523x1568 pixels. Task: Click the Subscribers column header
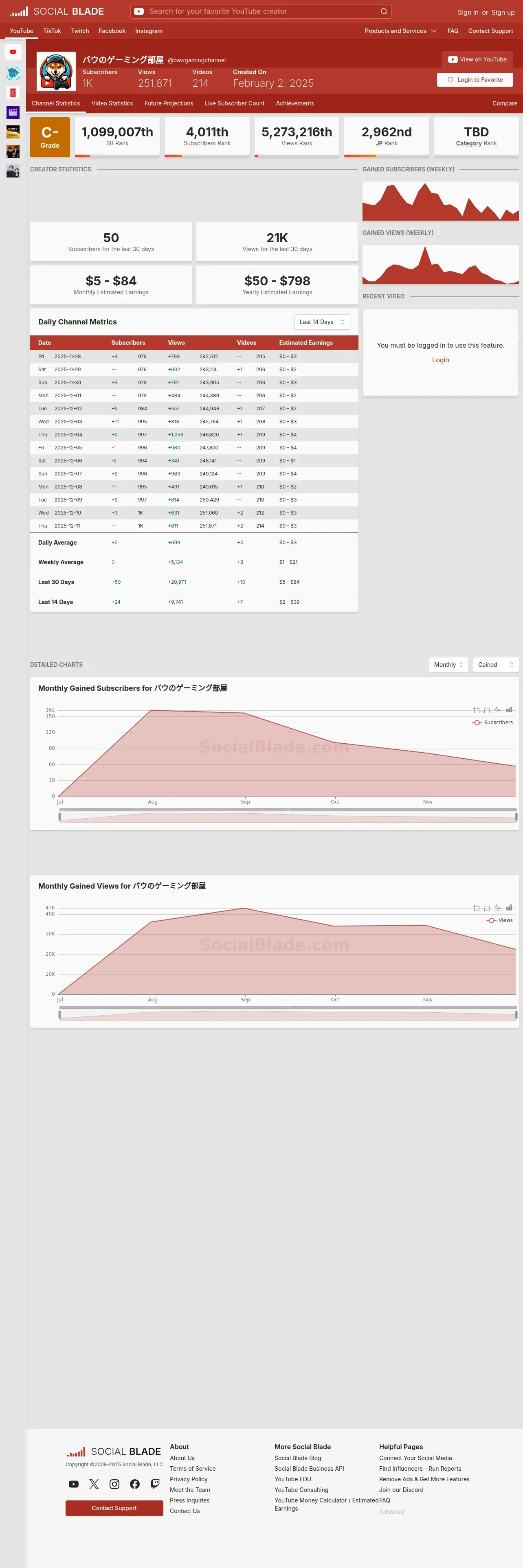(128, 343)
